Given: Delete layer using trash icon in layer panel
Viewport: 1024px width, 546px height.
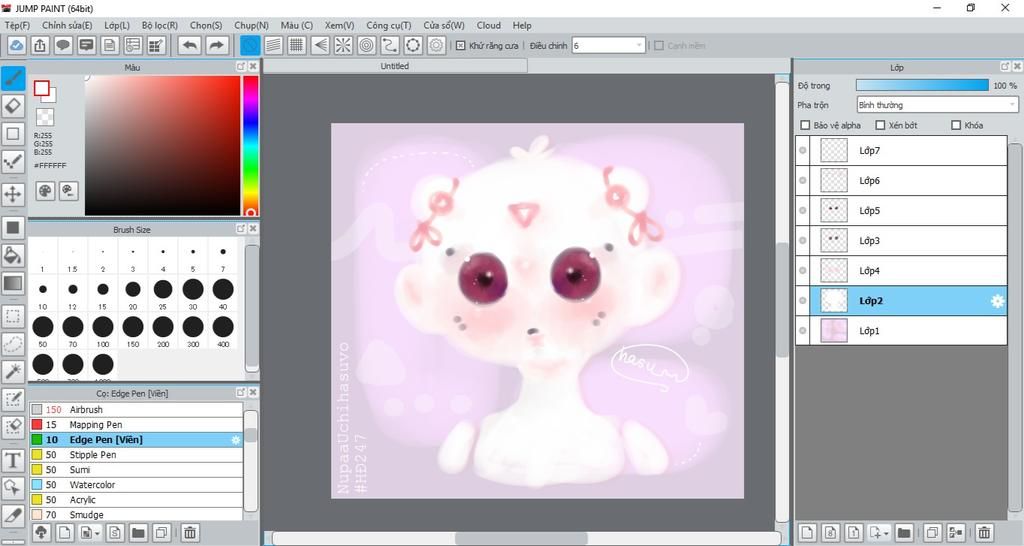Looking at the screenshot, I should click(984, 532).
